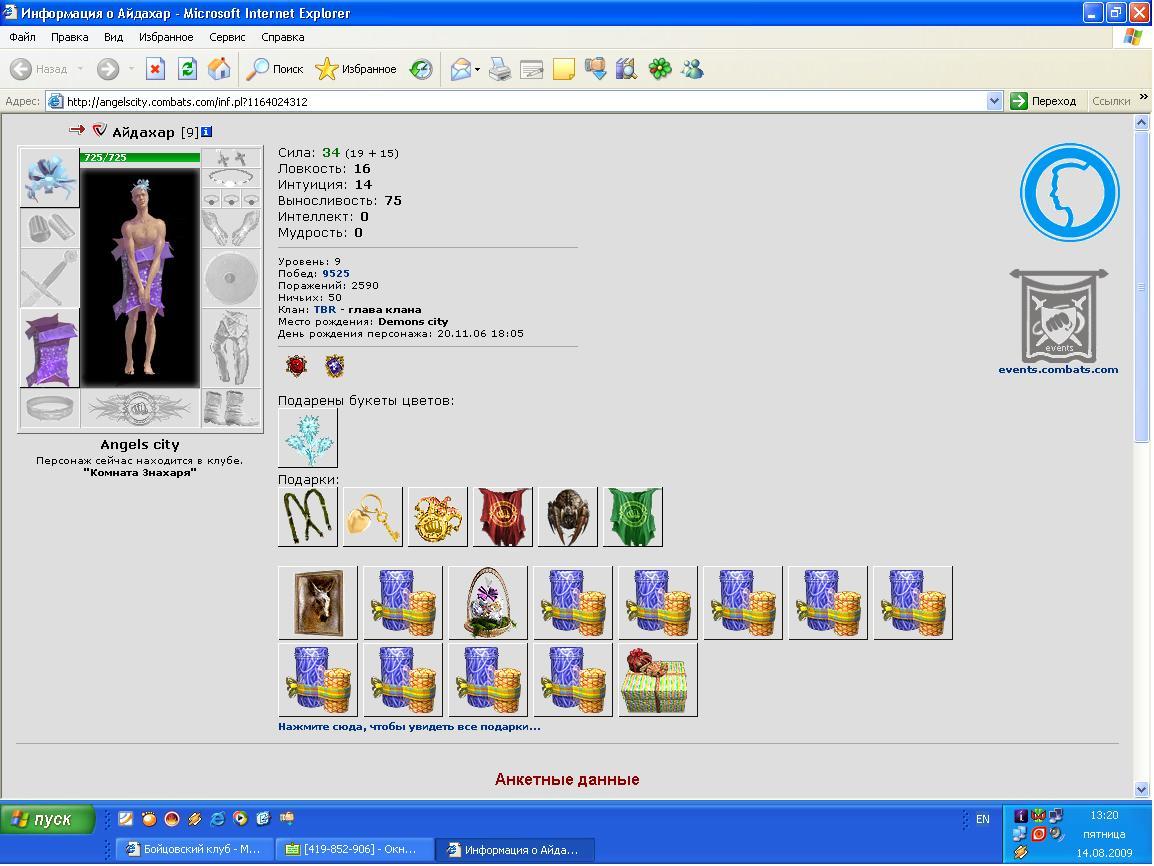Open the History toolbar icon

421,69
